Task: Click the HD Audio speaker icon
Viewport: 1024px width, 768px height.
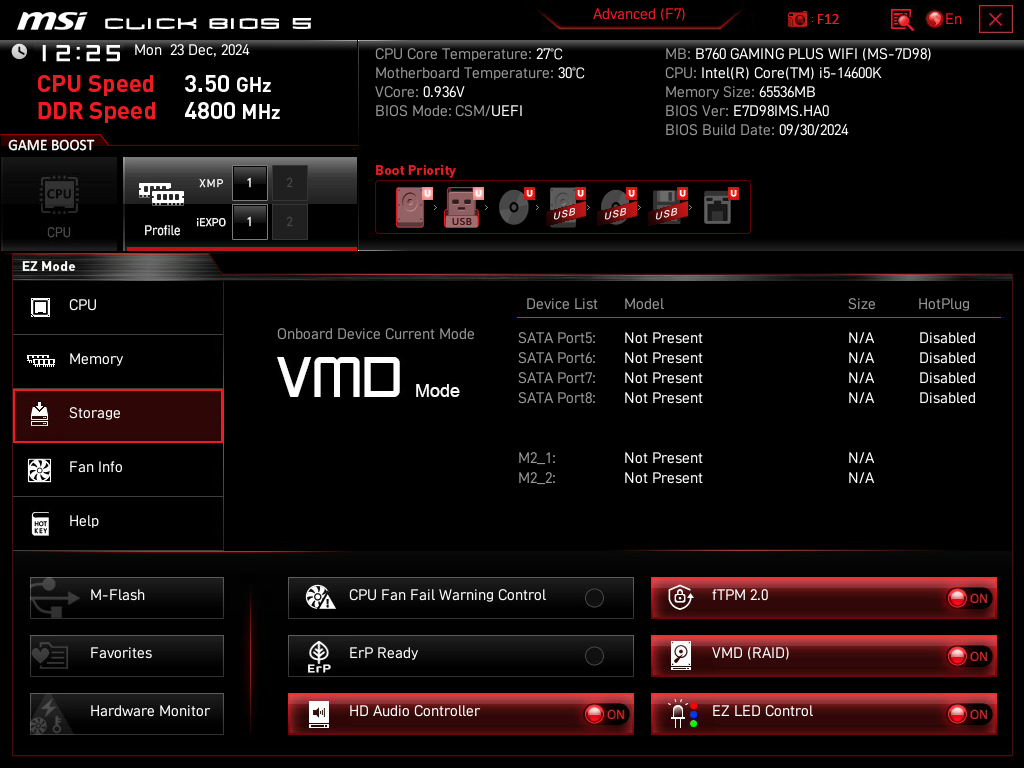Action: pos(319,714)
